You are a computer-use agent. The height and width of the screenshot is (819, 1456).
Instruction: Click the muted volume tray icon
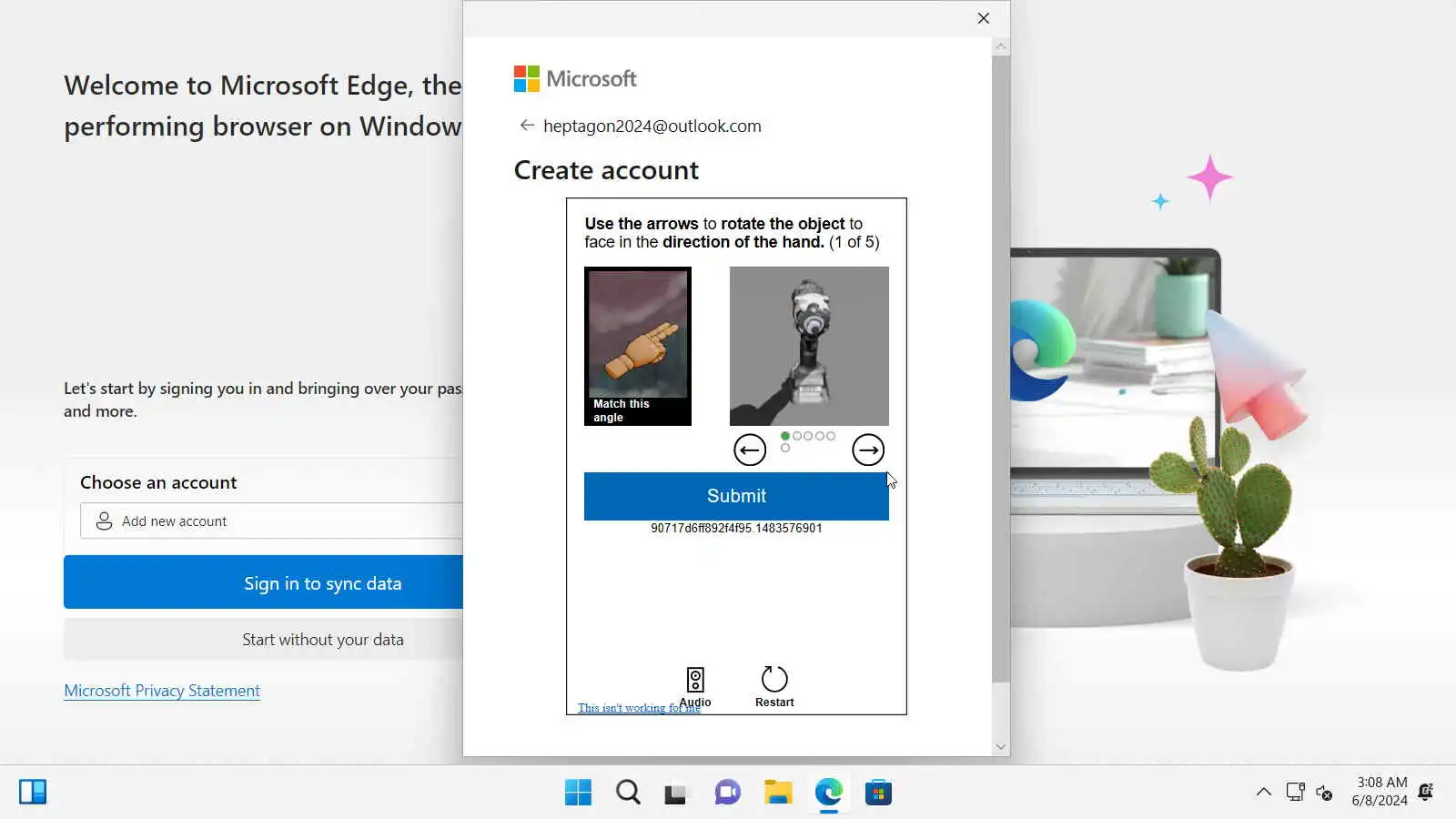(x=1324, y=792)
